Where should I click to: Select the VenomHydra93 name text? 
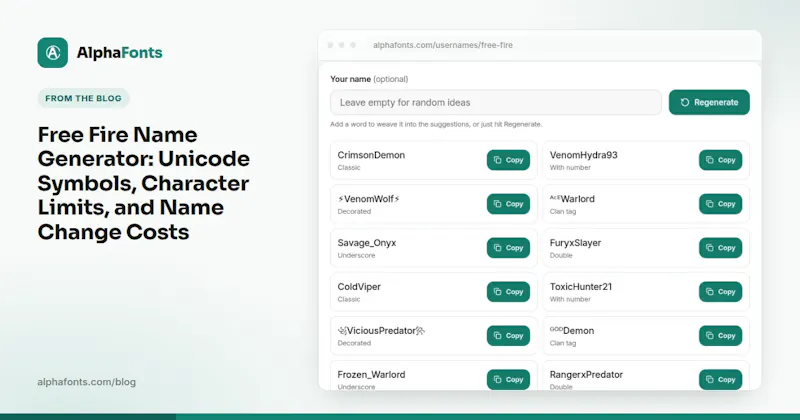[x=583, y=155]
